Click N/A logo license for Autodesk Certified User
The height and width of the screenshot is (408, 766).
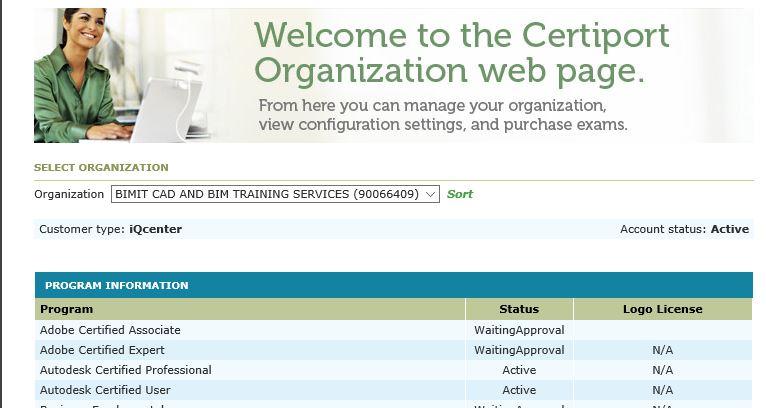coord(663,390)
